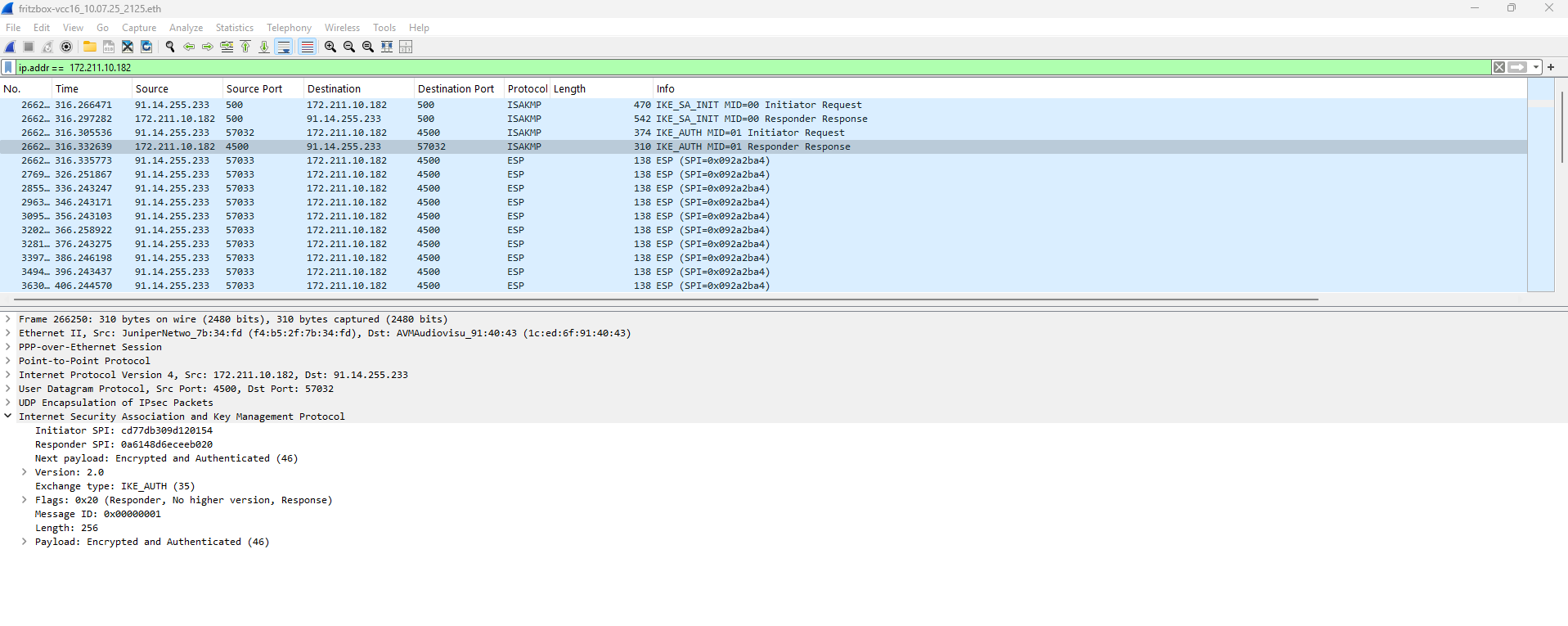The image size is (1568, 626).
Task: Jump to the last packet
Action: click(264, 47)
